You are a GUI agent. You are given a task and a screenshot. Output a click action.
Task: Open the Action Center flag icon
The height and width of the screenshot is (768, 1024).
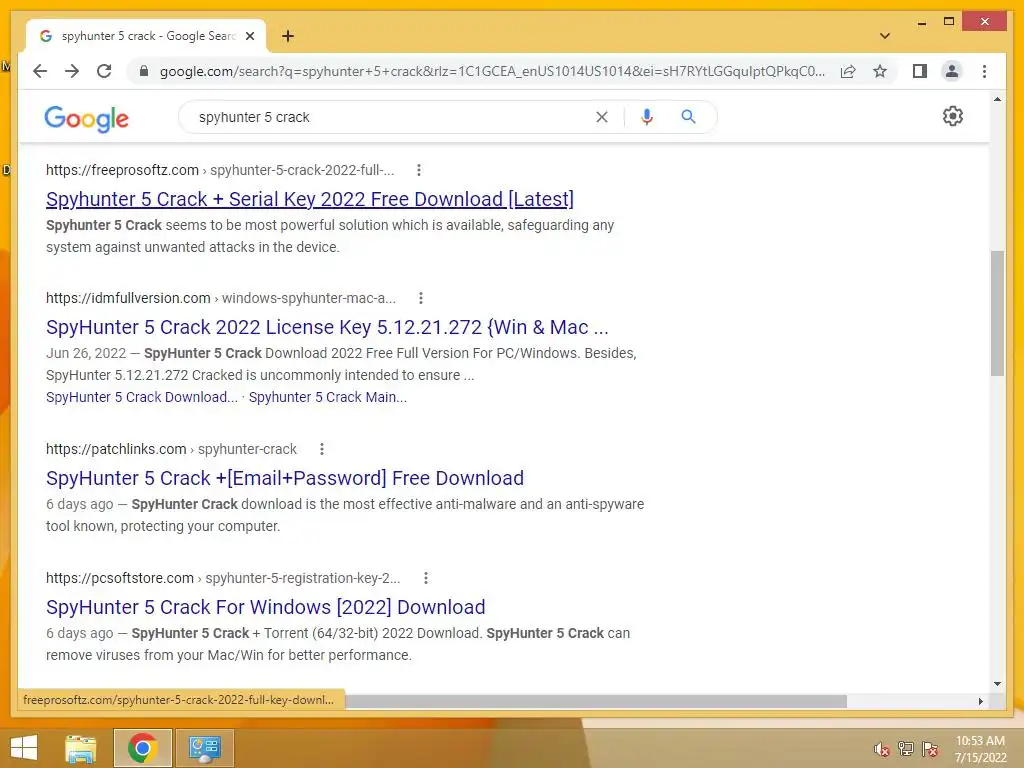[x=929, y=749]
